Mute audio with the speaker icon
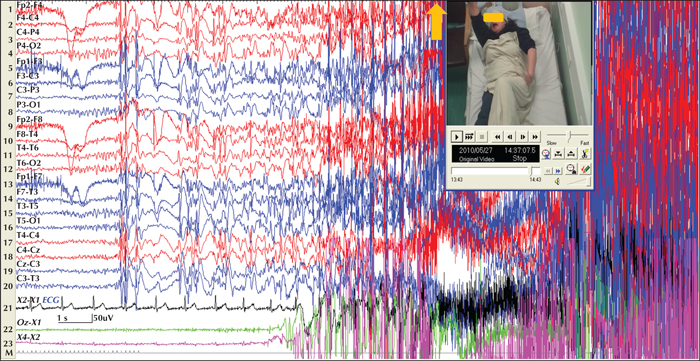The width and height of the screenshot is (700, 361). (x=557, y=182)
